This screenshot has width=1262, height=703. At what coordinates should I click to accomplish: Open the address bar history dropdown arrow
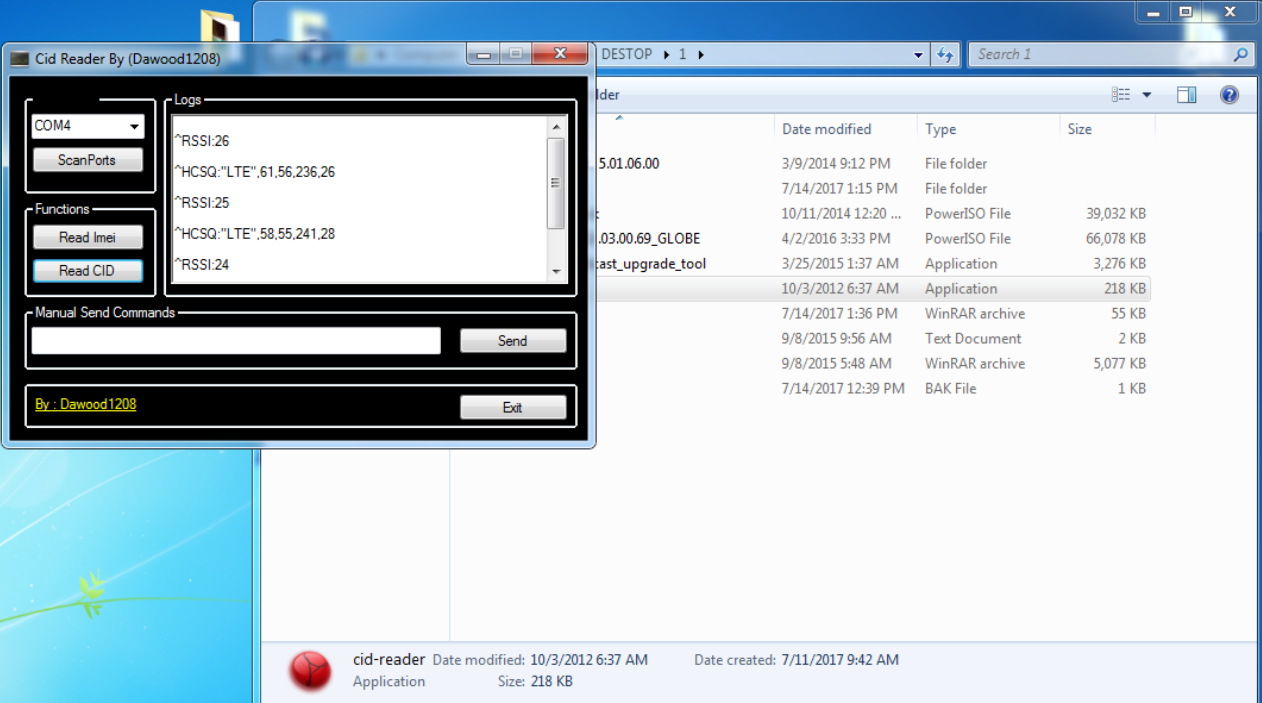click(919, 54)
